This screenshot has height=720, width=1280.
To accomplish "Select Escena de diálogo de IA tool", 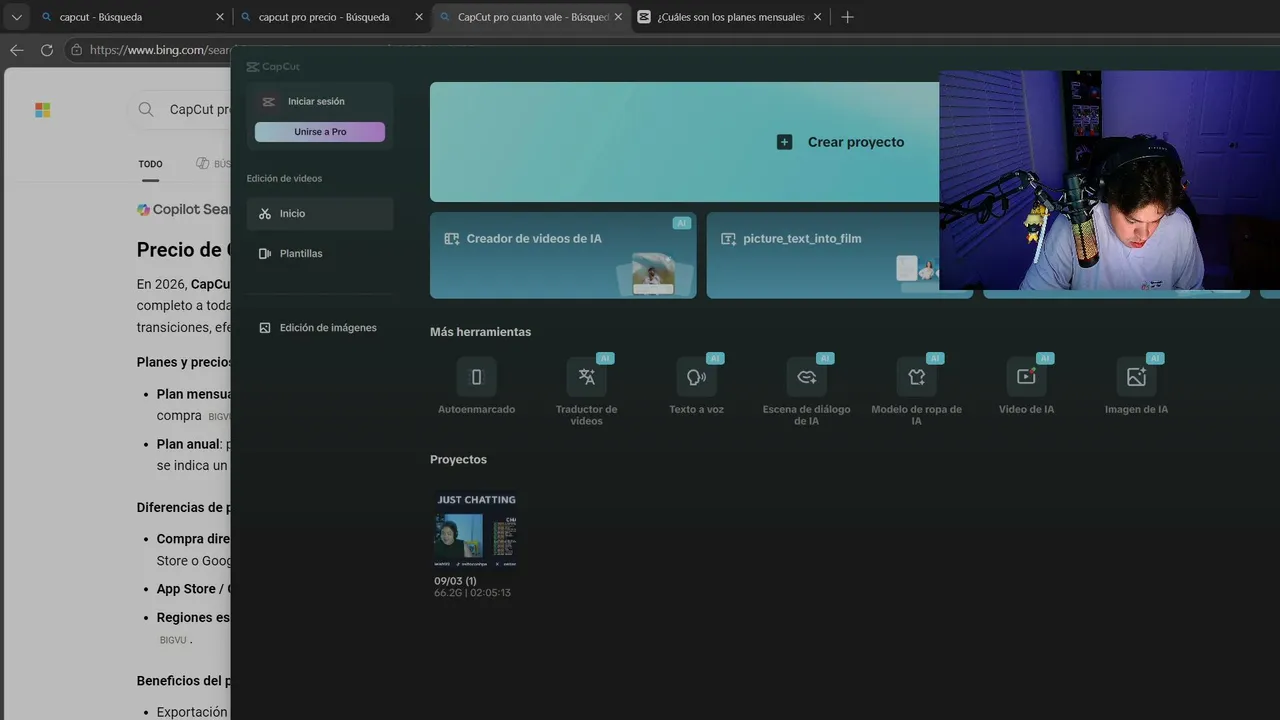I will pos(806,391).
